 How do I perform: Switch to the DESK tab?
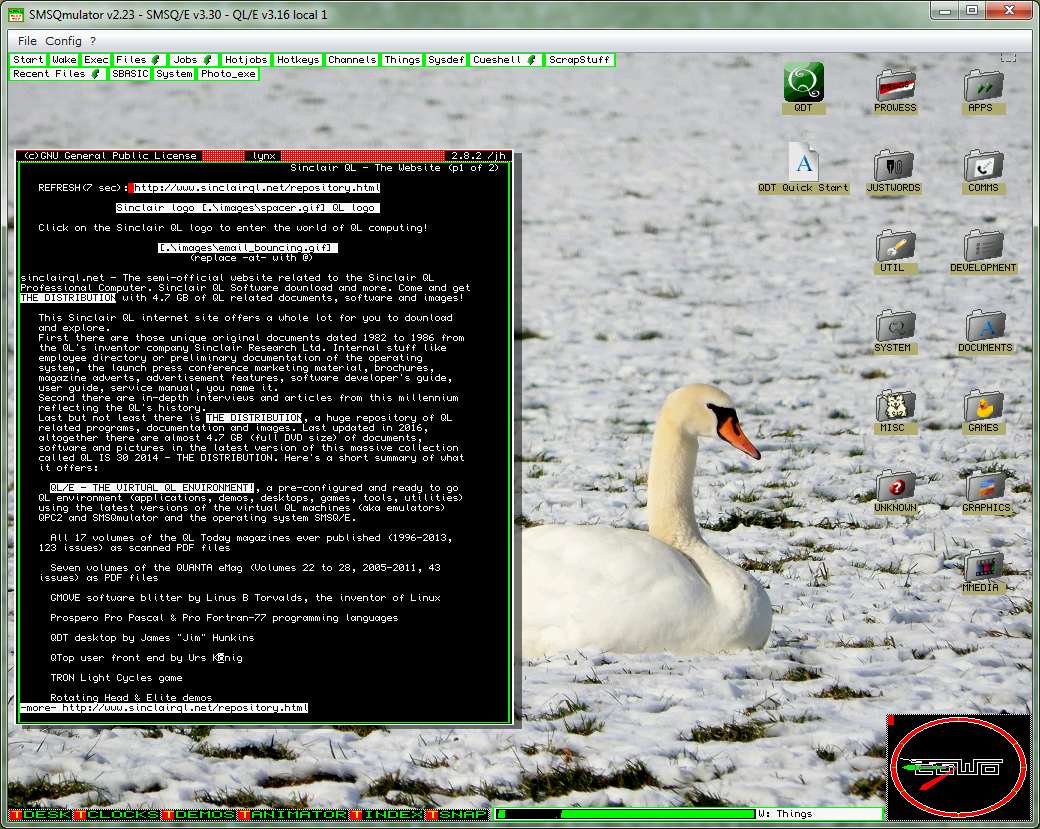[x=41, y=814]
